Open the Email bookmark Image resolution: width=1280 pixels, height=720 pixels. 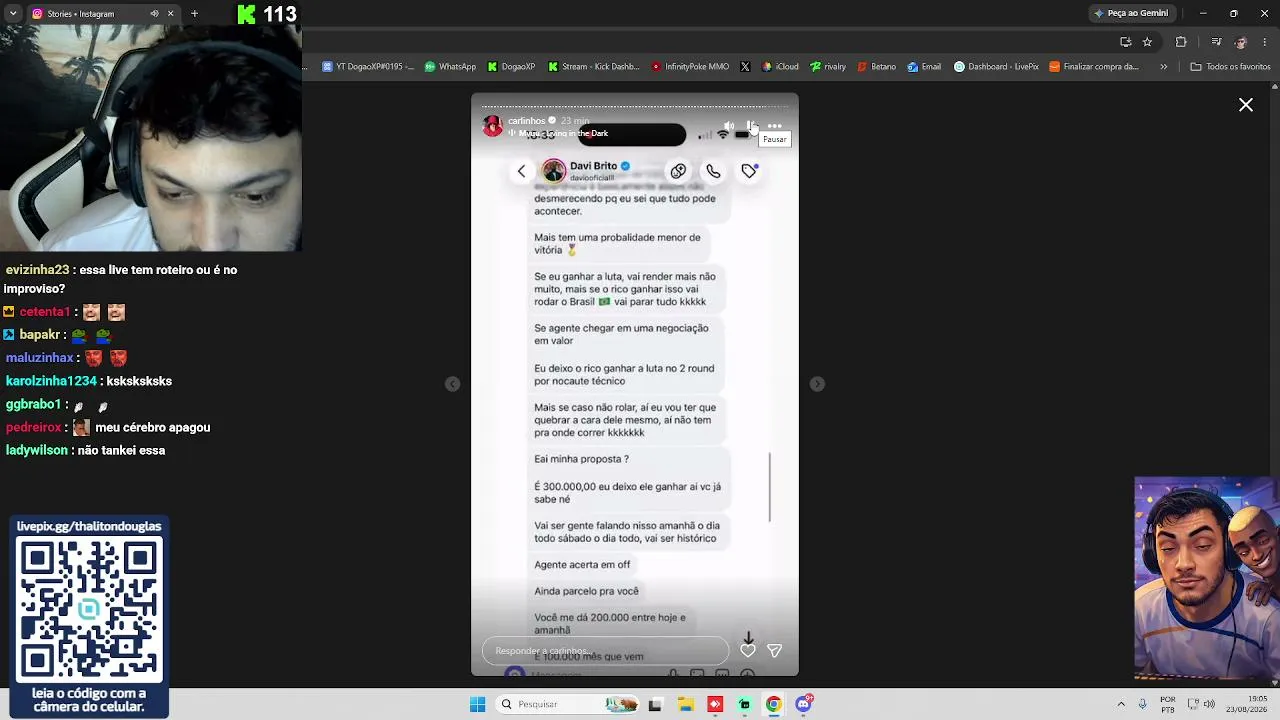924,67
